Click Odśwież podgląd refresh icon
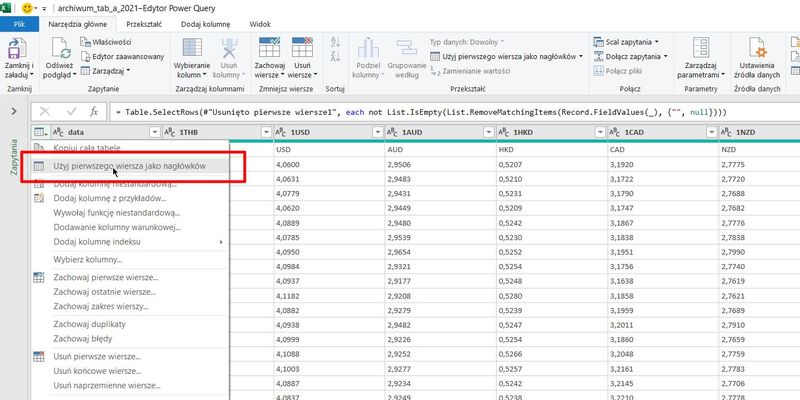The width and height of the screenshot is (800, 400). [x=59, y=48]
